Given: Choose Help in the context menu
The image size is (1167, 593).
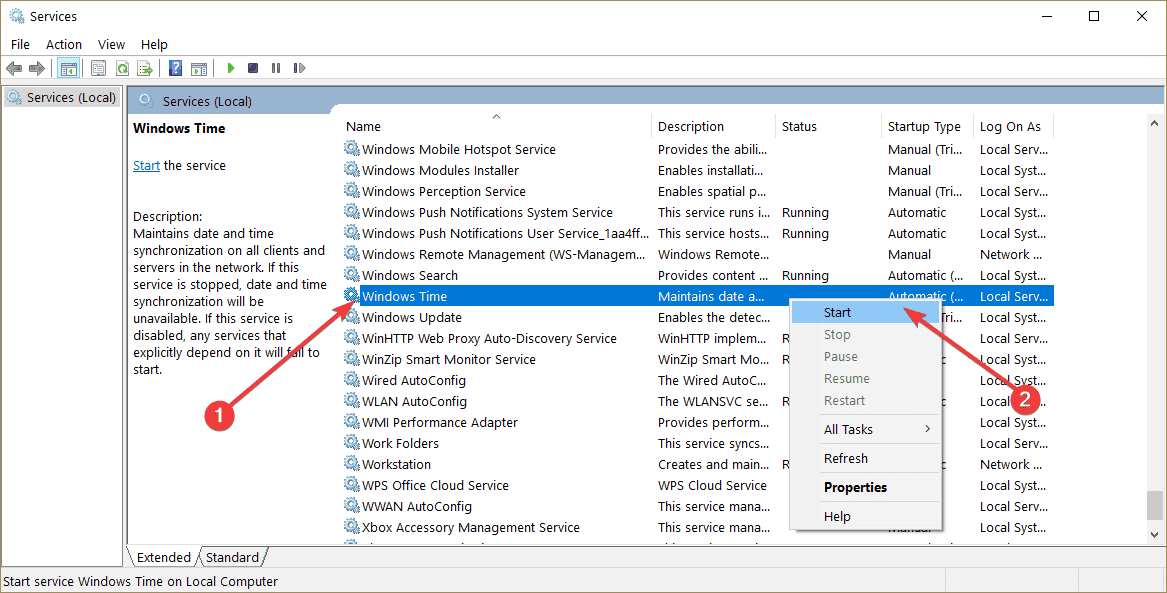Looking at the screenshot, I should (866, 516).
